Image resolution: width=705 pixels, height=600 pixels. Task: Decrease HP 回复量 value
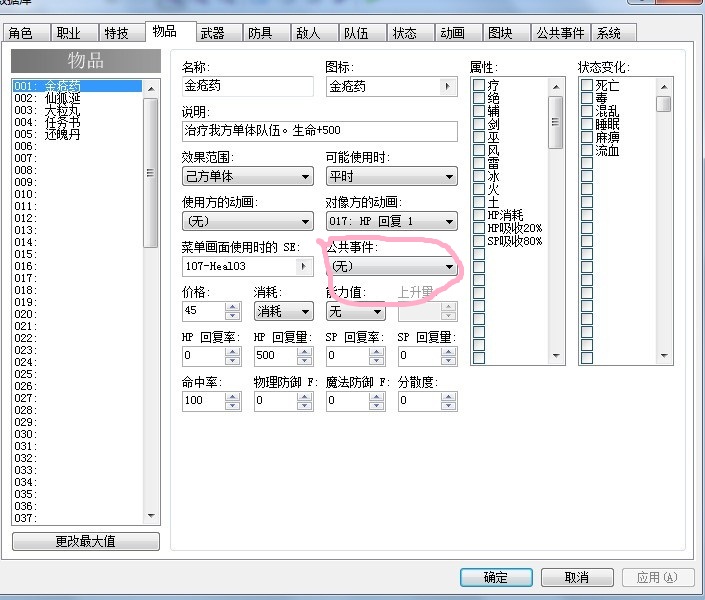(304, 360)
